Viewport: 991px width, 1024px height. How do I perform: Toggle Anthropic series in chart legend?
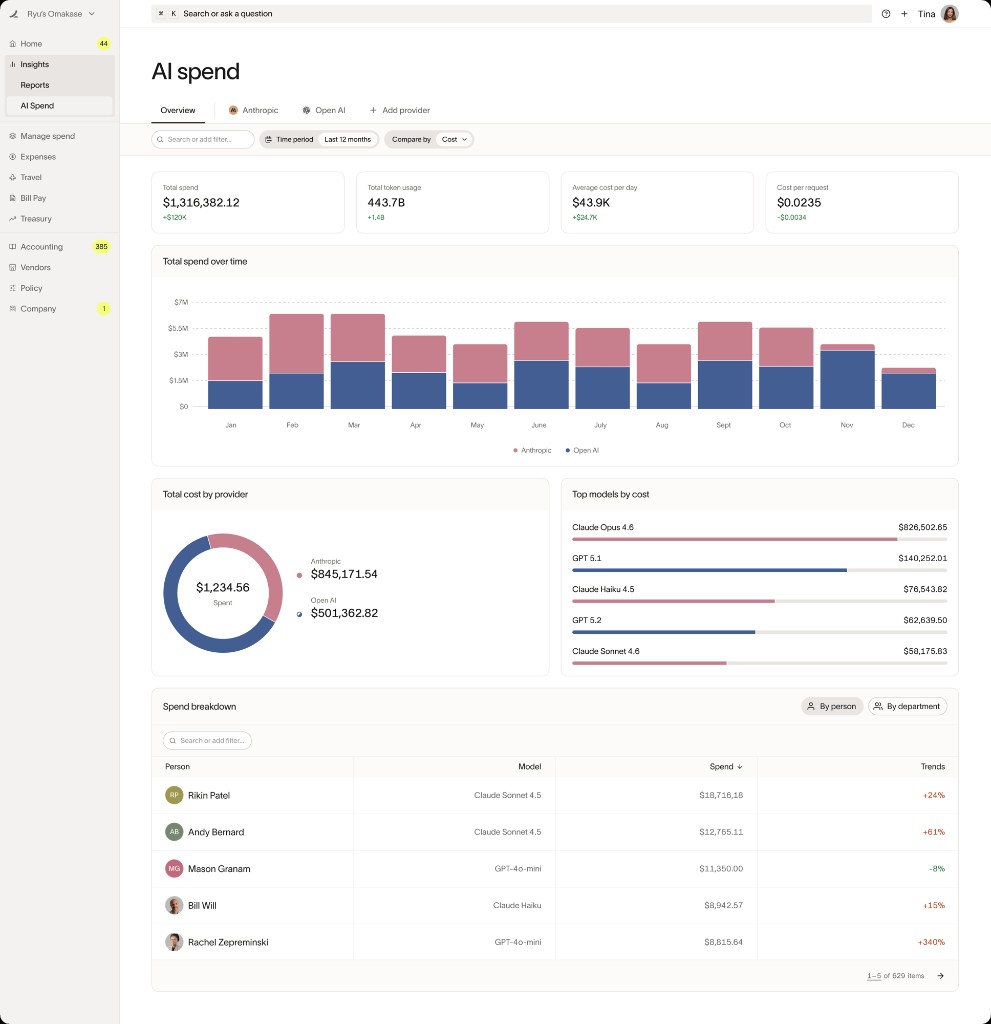[532, 451]
